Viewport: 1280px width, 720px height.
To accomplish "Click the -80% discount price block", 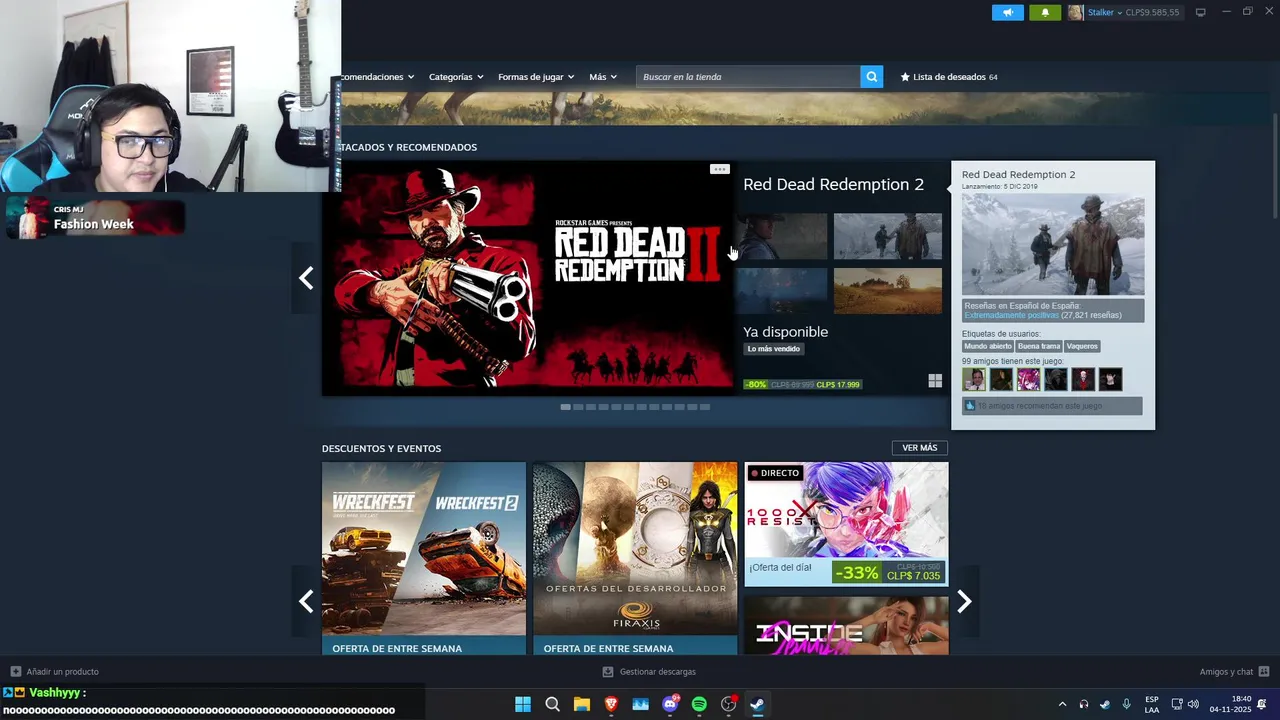I will 802,384.
